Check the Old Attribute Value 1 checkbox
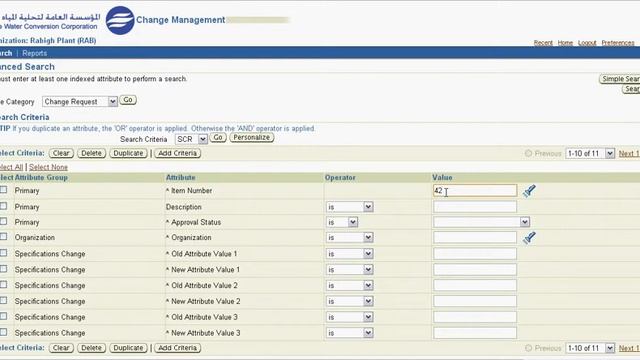This screenshot has height=360, width=640. [x=4, y=253]
